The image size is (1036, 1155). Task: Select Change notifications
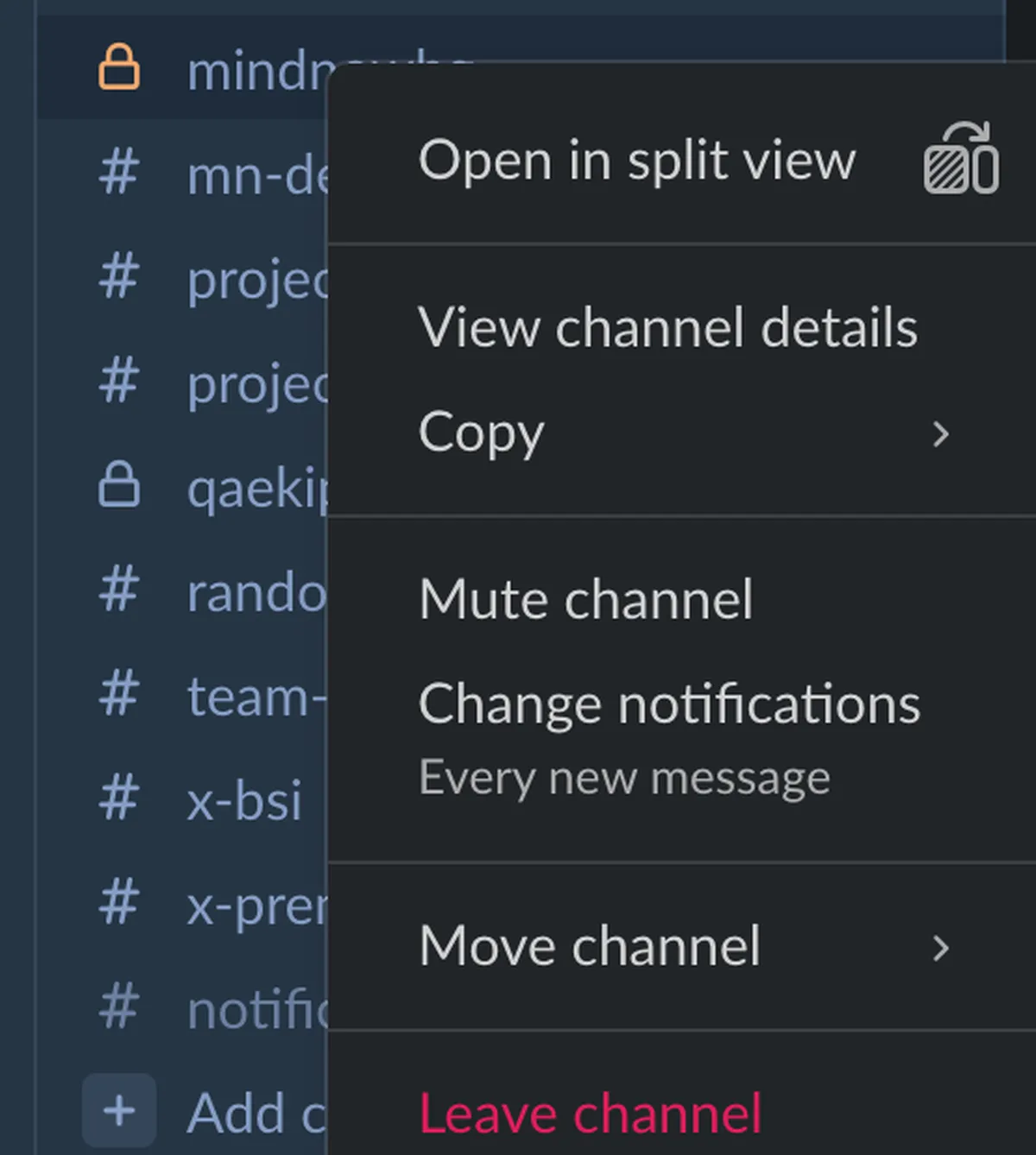tap(670, 704)
